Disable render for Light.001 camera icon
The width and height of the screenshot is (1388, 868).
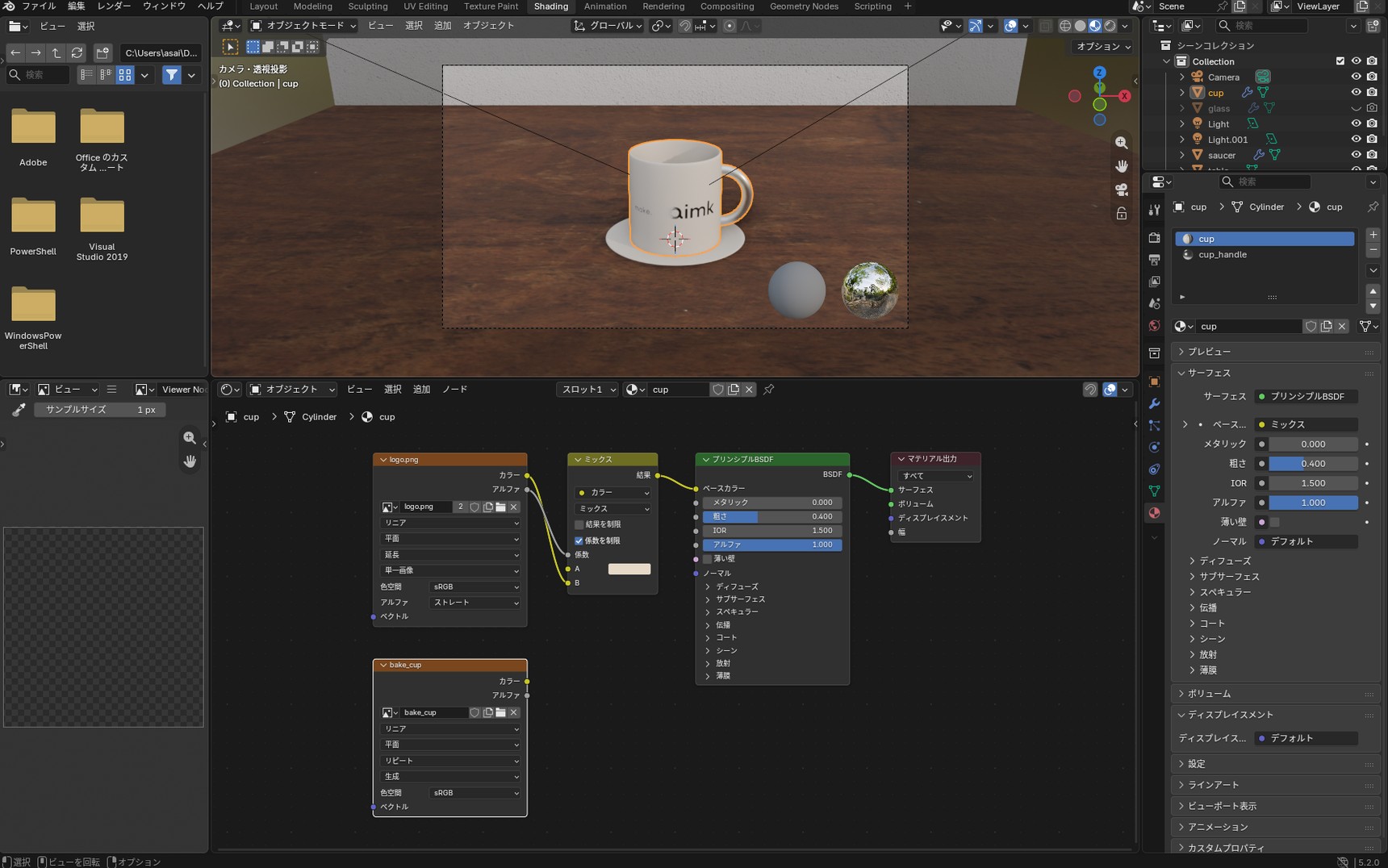click(x=1372, y=140)
